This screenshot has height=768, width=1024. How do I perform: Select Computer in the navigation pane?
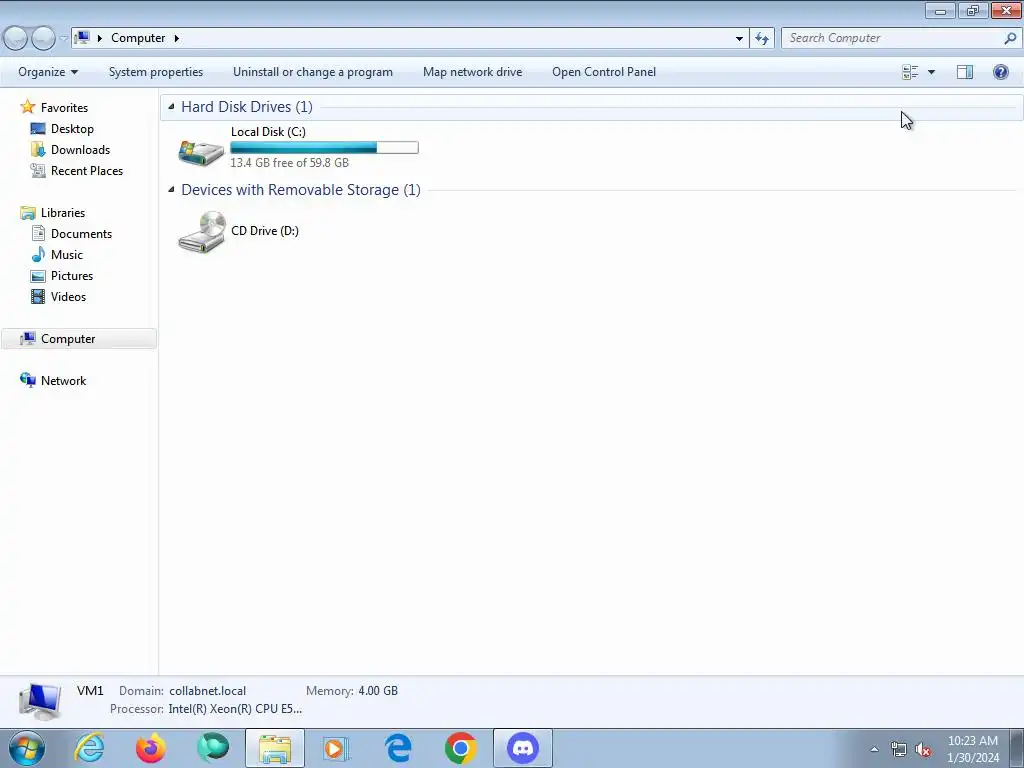point(78,338)
